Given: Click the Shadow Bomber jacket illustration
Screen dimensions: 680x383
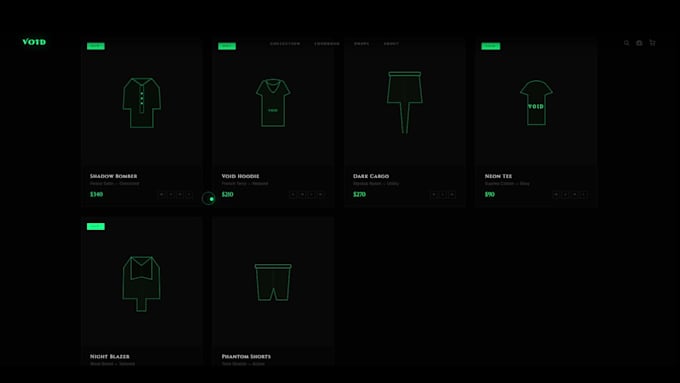Looking at the screenshot, I should pyautogui.click(x=142, y=103).
